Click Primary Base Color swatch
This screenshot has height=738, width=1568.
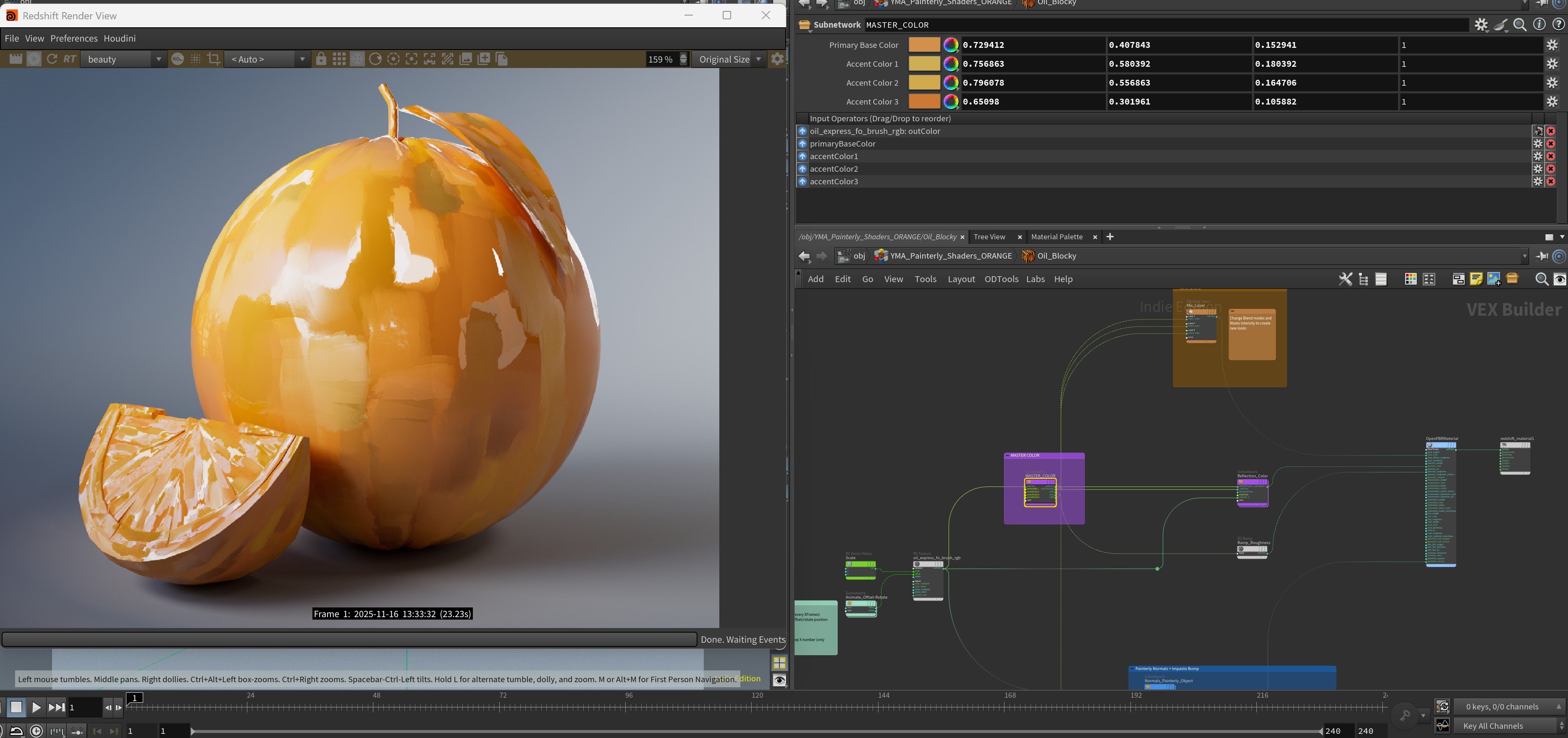(x=924, y=45)
